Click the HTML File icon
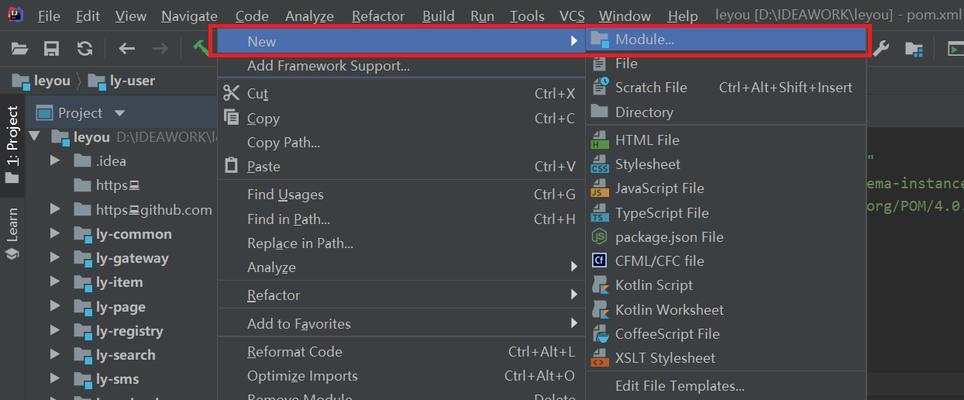964x400 pixels. 599,140
